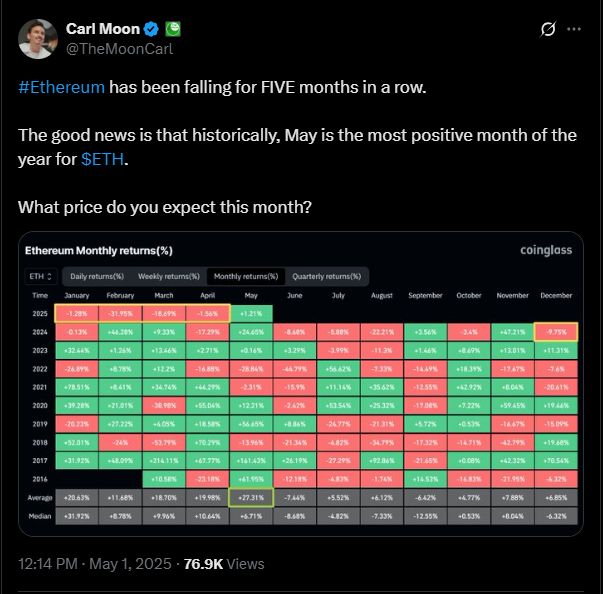Switch to Daily returns(%) tab

96,276
